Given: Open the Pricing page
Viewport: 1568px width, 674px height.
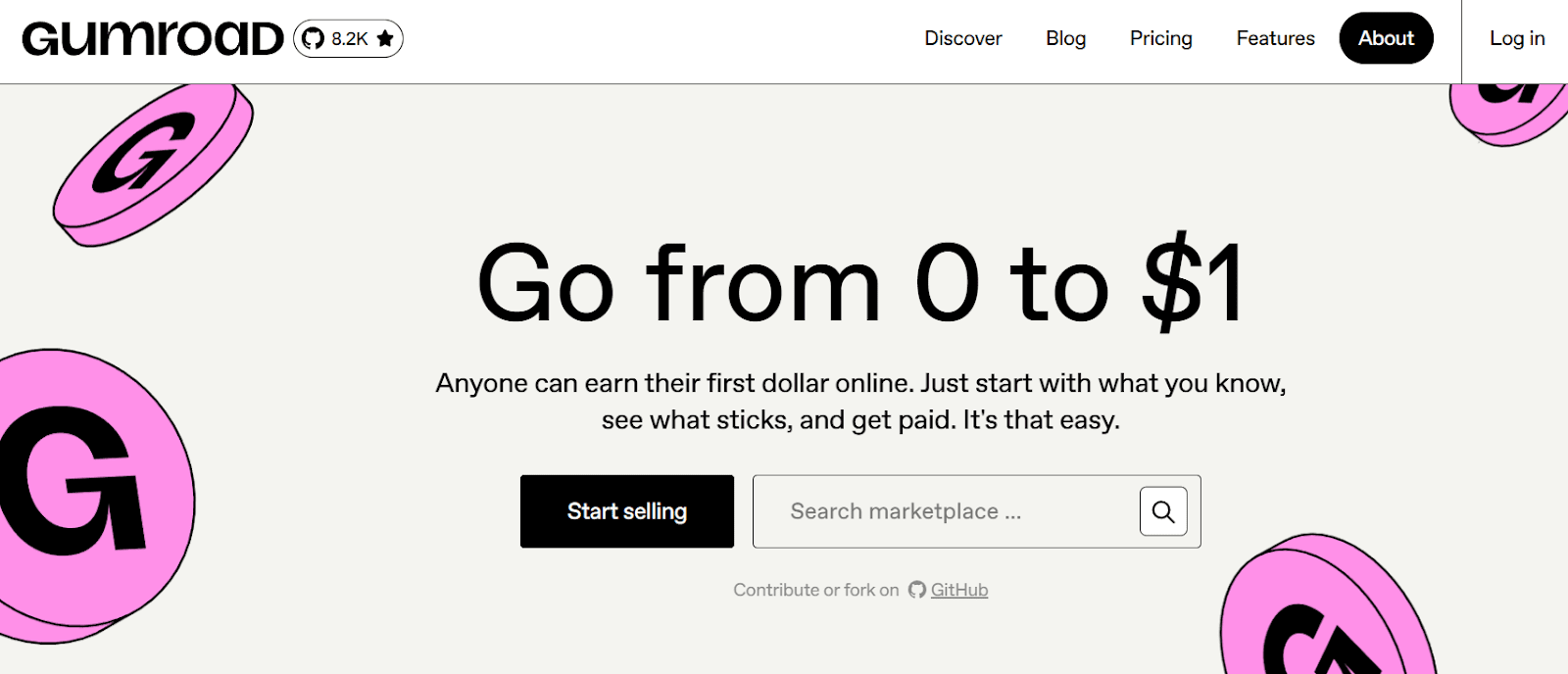Looking at the screenshot, I should coord(1161,38).
